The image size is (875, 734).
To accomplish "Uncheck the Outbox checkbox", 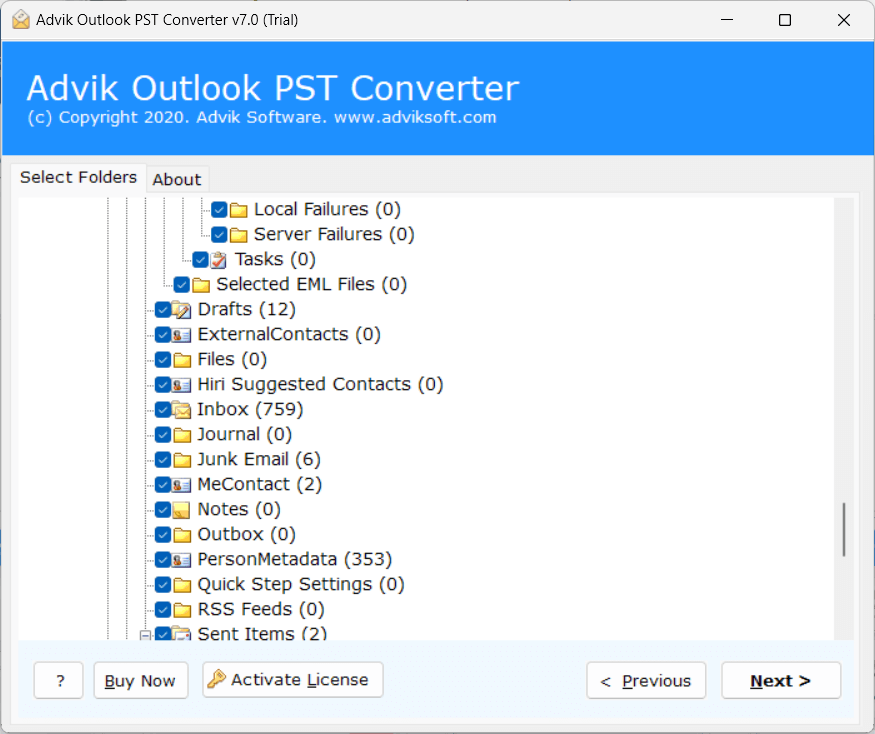I will [x=163, y=535].
